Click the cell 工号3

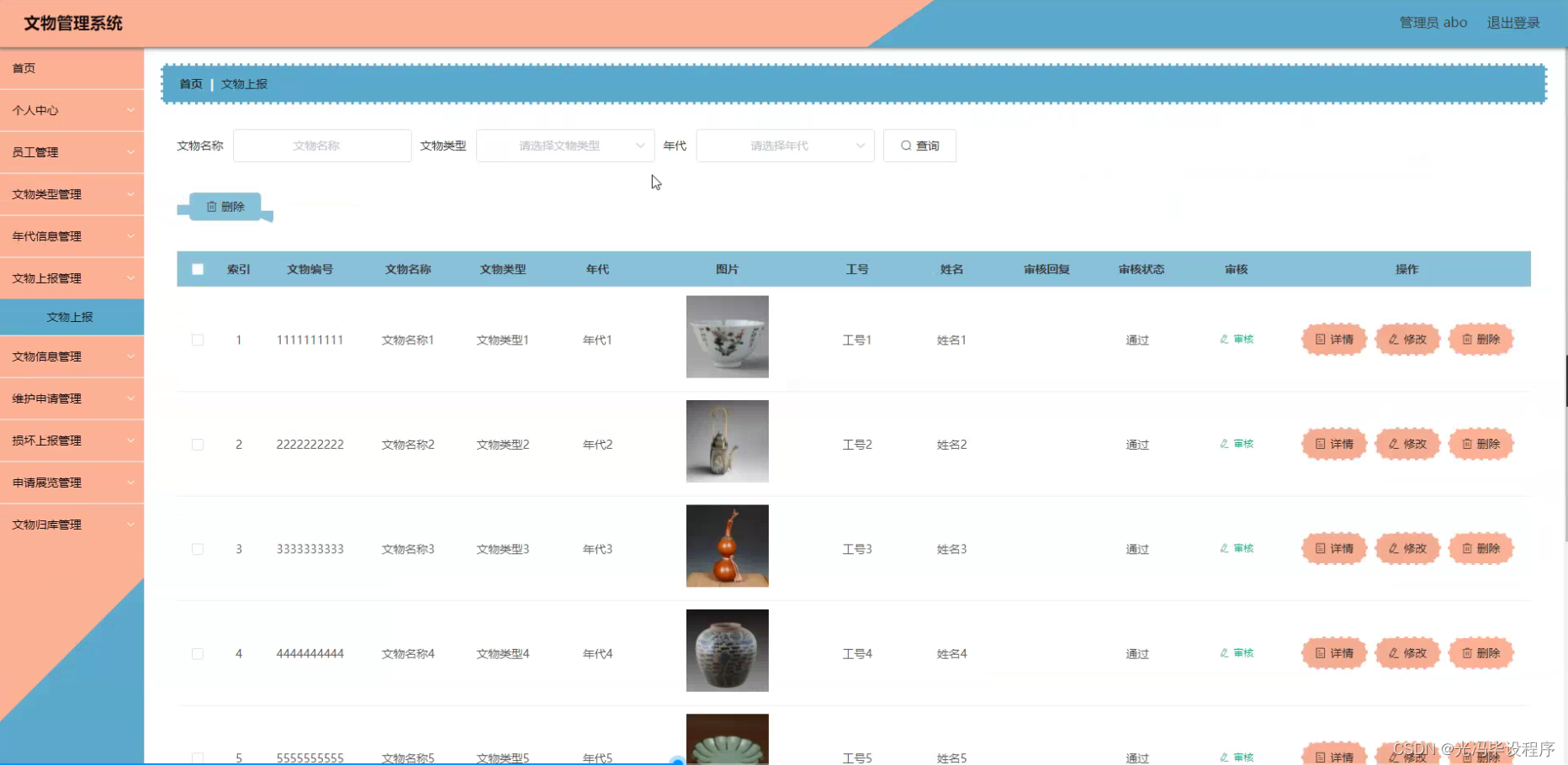pyautogui.click(x=857, y=549)
